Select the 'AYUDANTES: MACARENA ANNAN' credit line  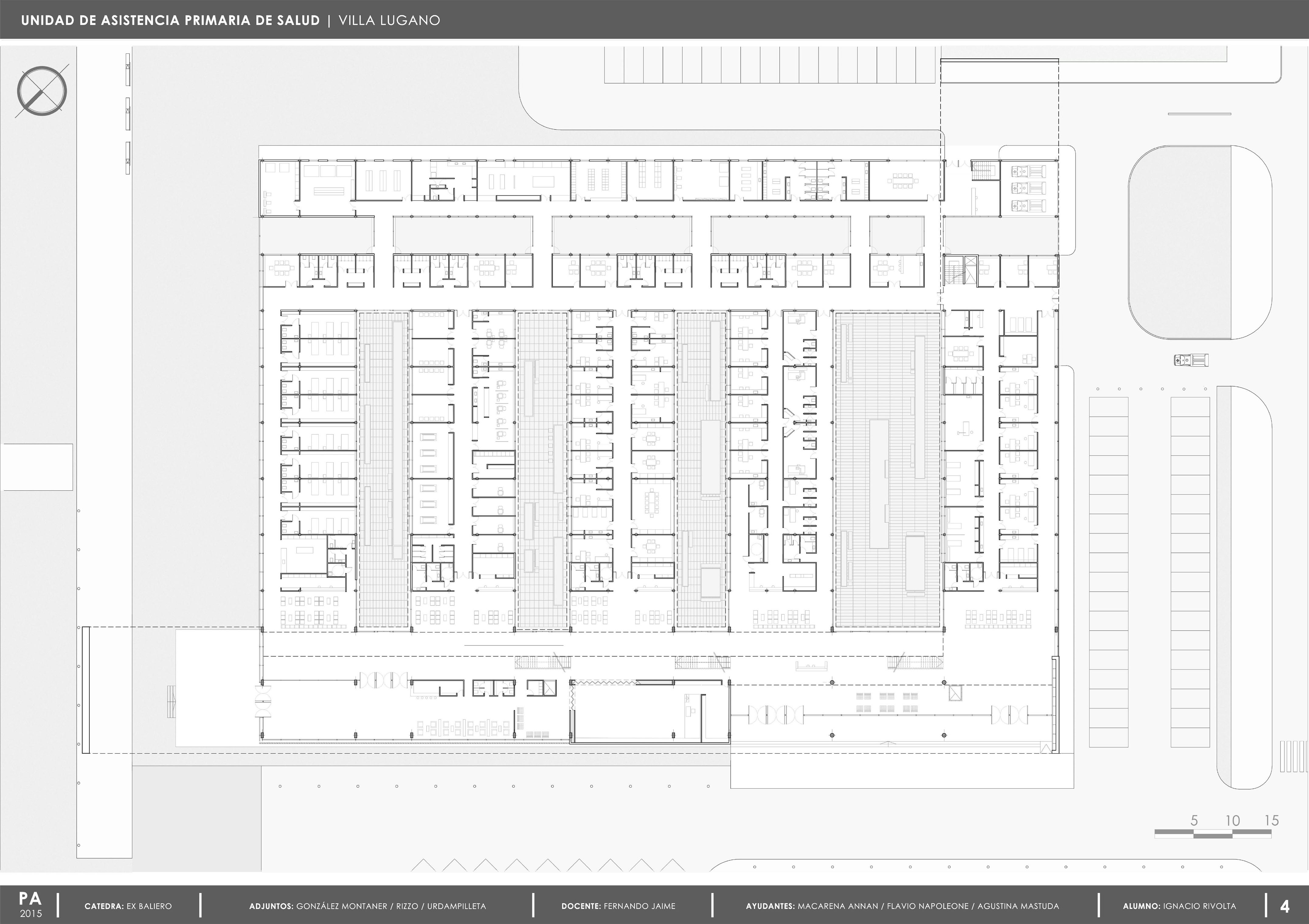[x=902, y=906]
